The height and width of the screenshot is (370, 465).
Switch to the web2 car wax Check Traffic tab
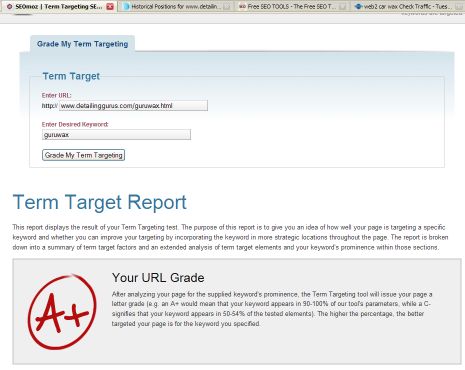(x=408, y=6)
